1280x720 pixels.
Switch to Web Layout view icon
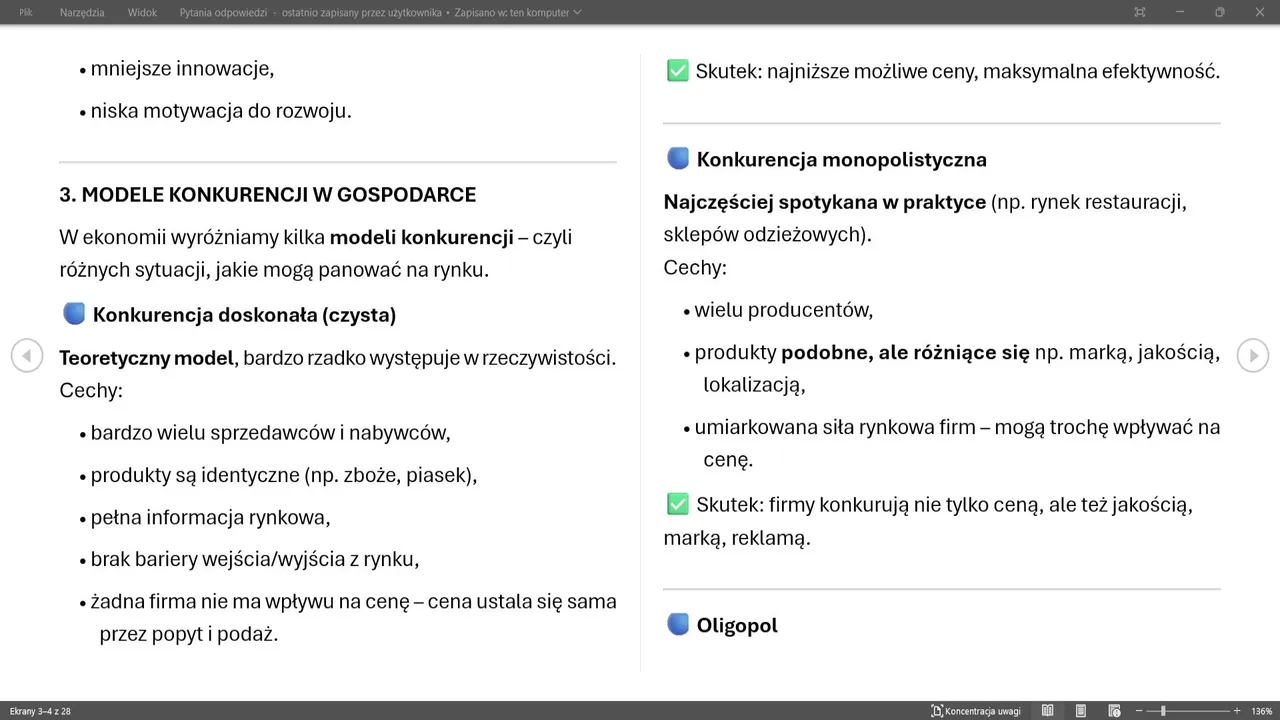1114,711
